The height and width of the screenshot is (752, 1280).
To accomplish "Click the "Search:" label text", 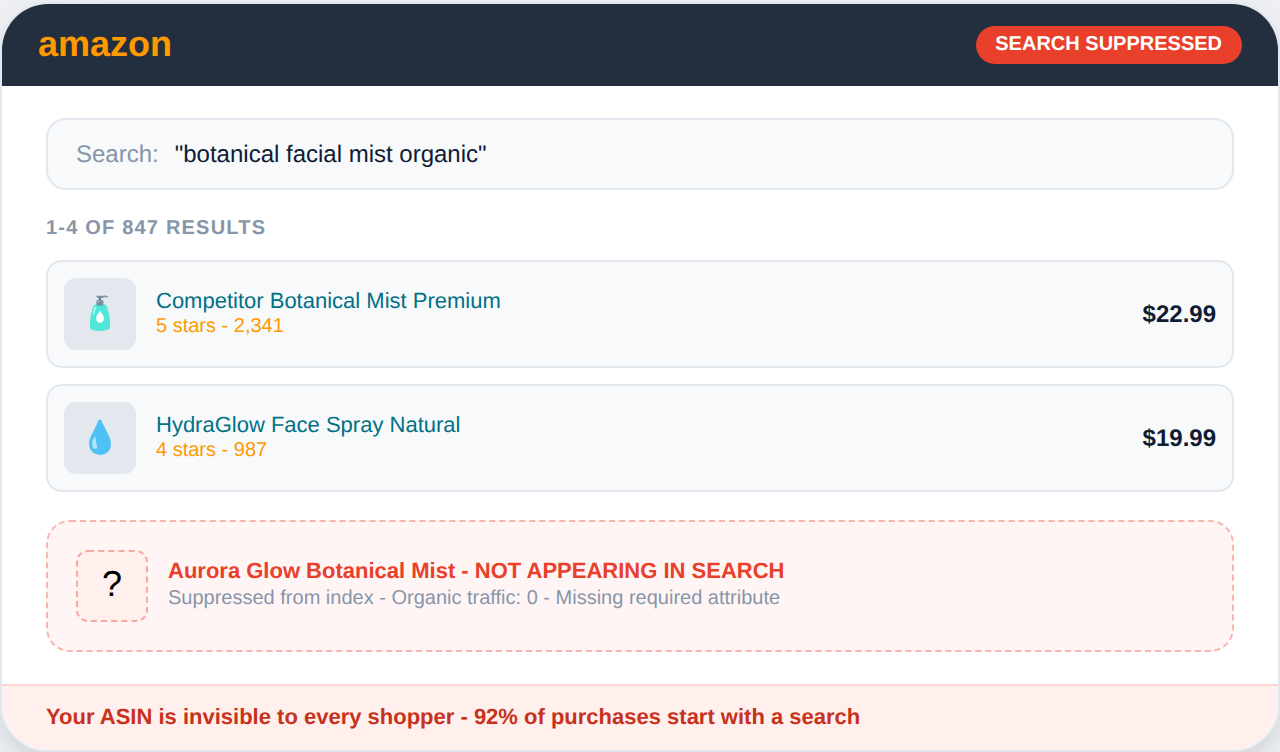I will 117,154.
